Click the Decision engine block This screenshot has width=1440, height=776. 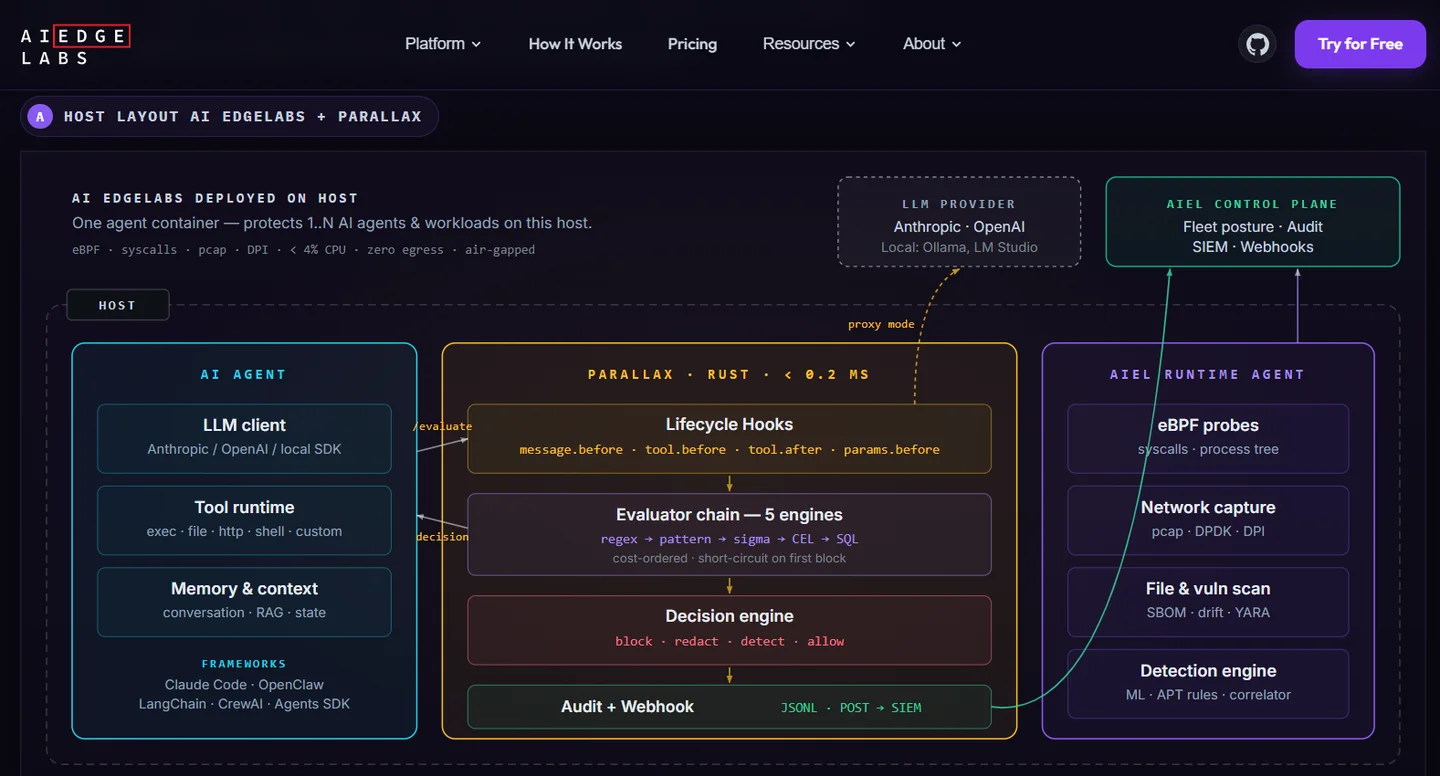click(x=729, y=630)
